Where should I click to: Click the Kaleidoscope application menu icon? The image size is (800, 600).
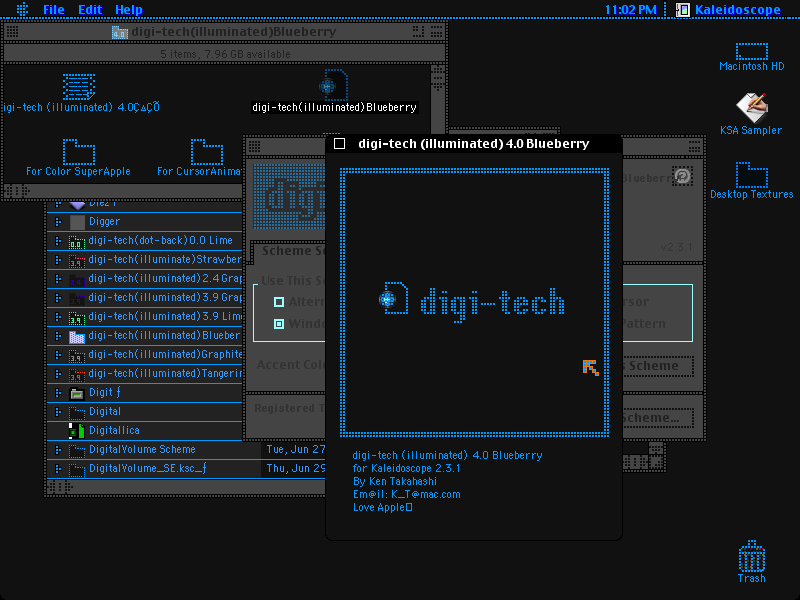683,10
